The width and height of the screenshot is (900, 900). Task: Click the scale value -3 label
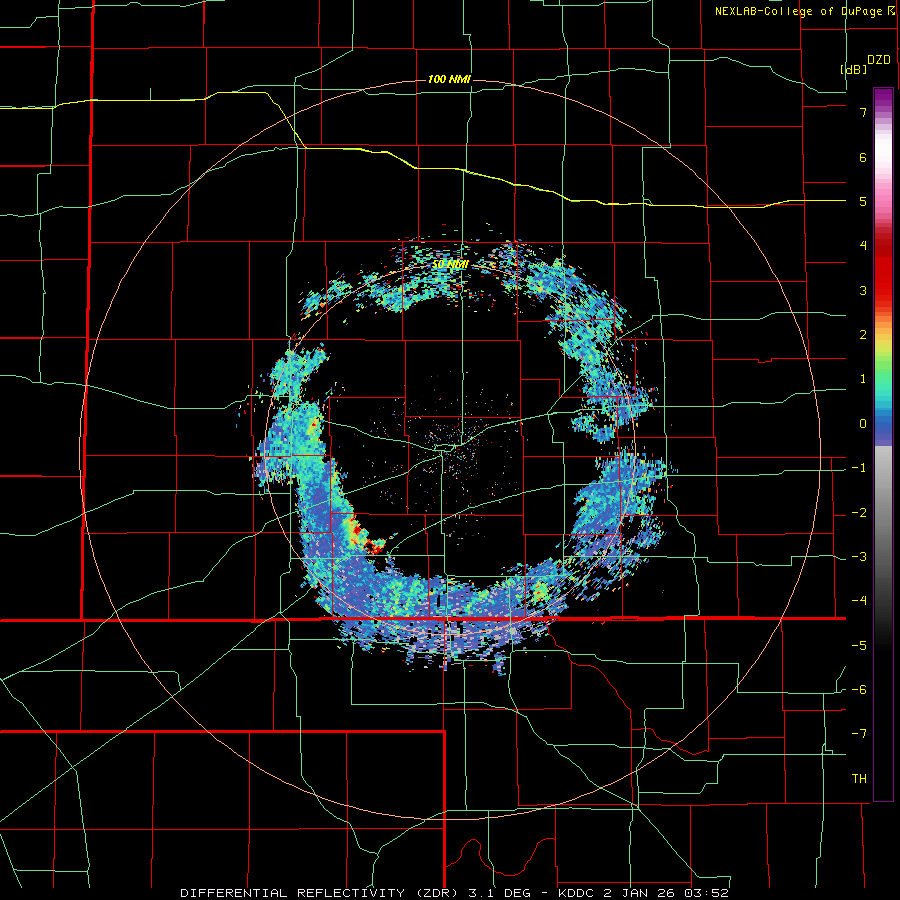coord(859,557)
